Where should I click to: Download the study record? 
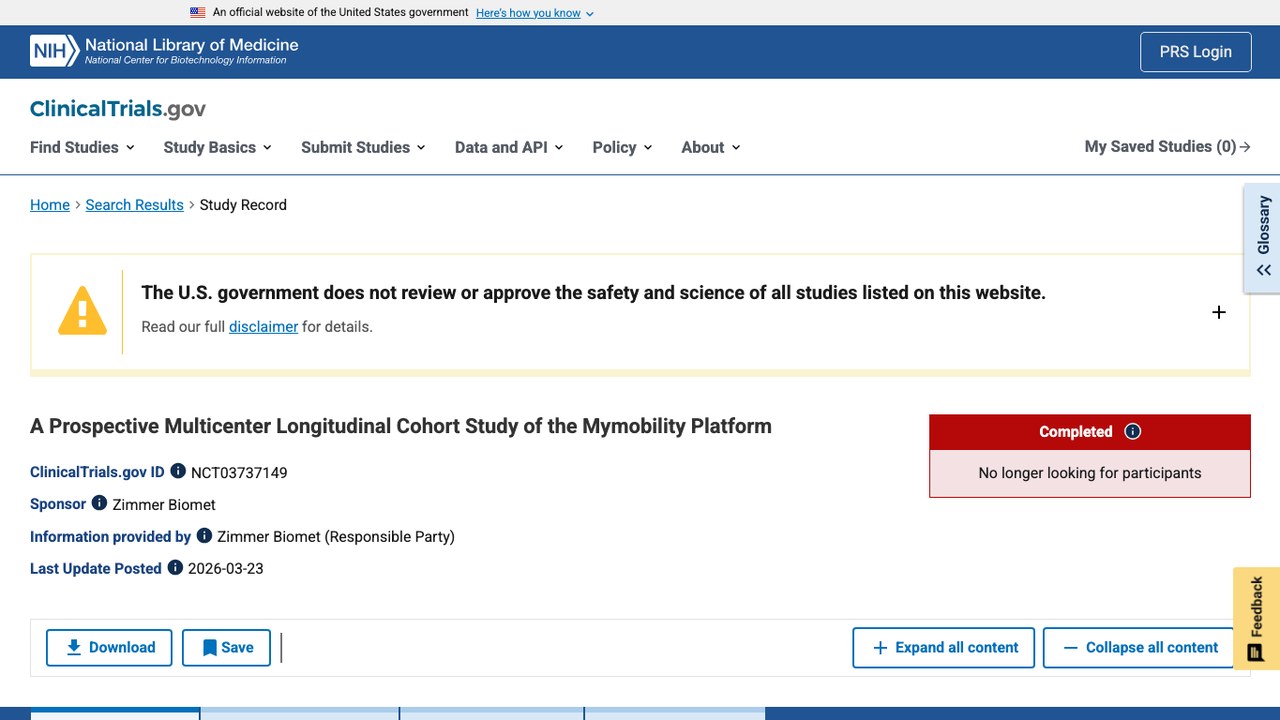tap(109, 648)
